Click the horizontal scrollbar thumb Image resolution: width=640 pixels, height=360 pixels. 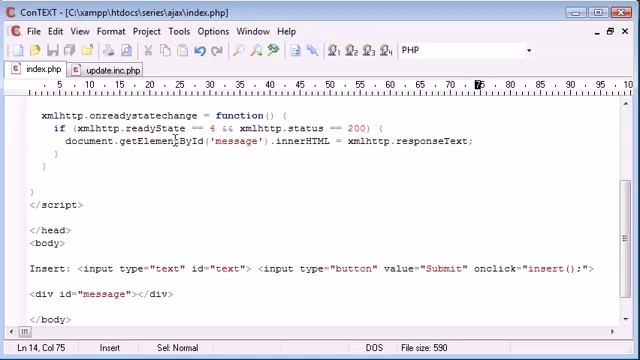[x=24, y=332]
